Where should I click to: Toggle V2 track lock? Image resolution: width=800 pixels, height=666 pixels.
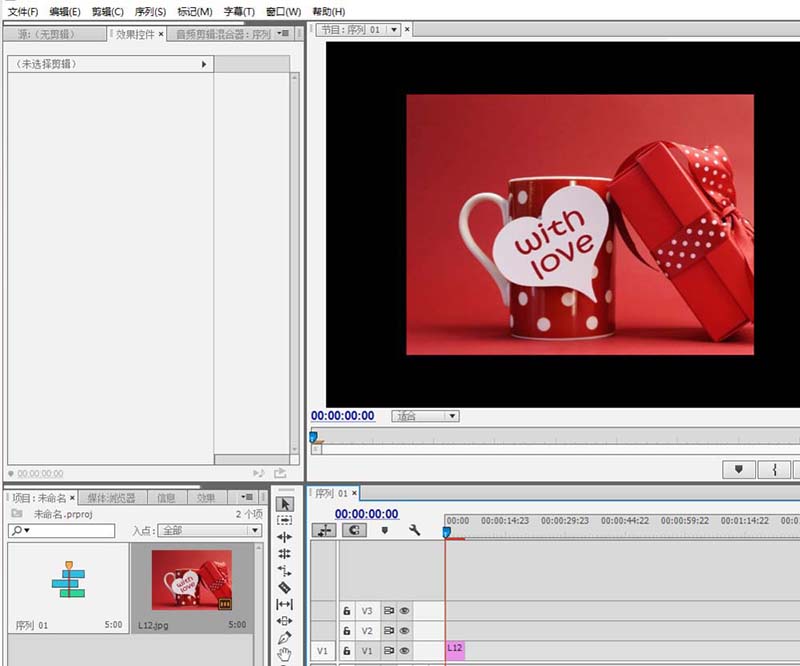[347, 631]
